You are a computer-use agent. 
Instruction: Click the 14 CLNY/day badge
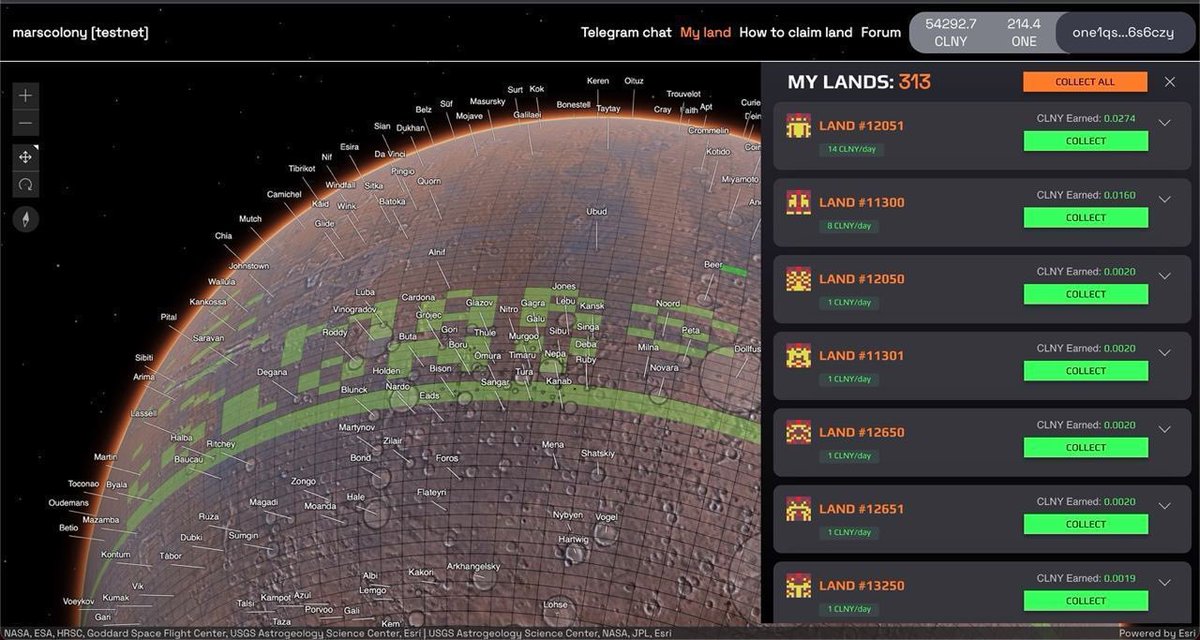point(851,149)
